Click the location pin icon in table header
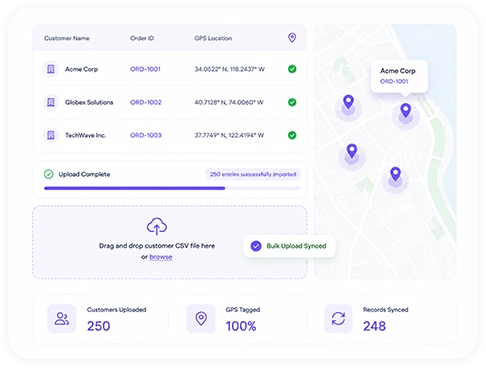The image size is (486, 368). click(292, 38)
